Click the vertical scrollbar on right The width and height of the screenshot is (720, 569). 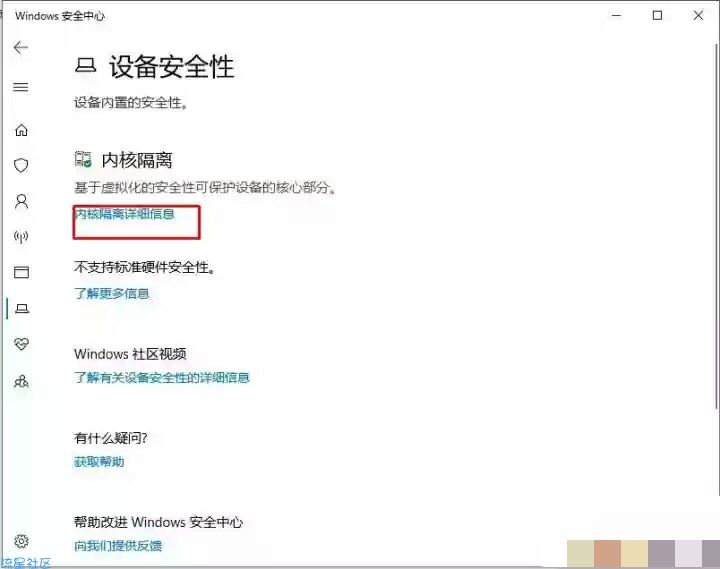tap(716, 225)
